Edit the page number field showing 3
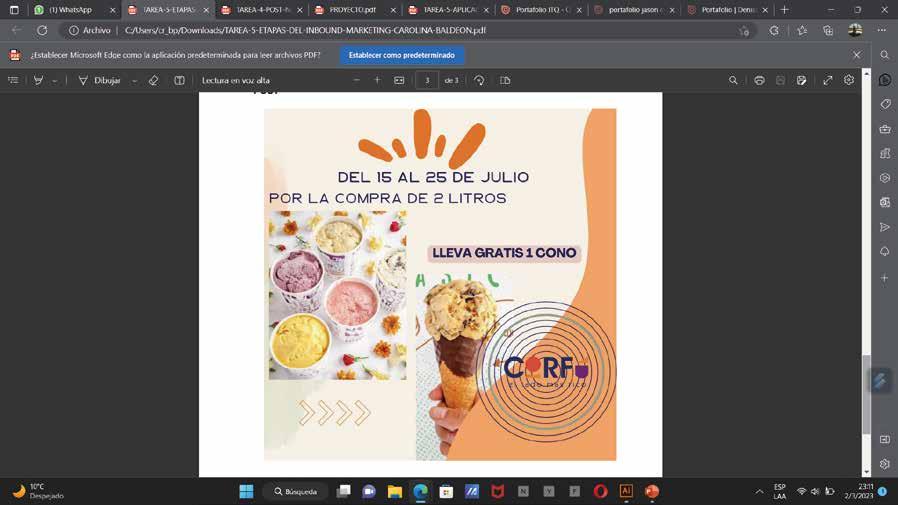 (427, 81)
